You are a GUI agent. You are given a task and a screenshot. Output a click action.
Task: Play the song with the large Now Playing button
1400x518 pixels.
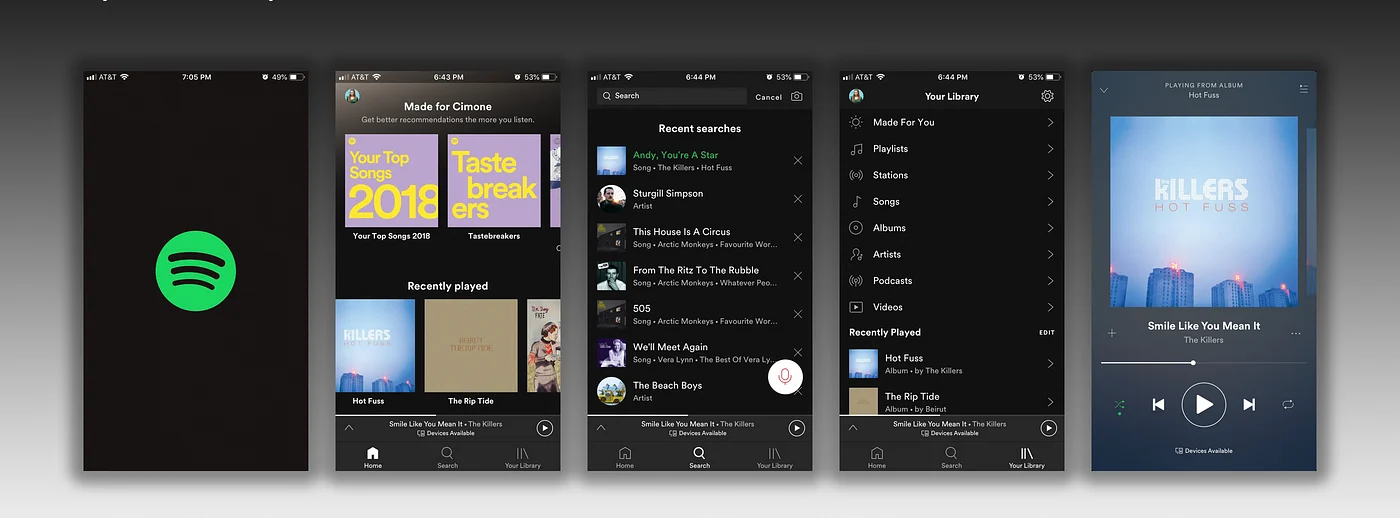tap(1204, 404)
